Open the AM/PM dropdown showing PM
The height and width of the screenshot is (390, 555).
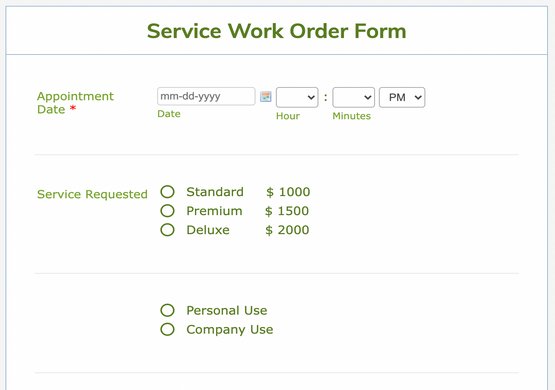[x=402, y=97]
